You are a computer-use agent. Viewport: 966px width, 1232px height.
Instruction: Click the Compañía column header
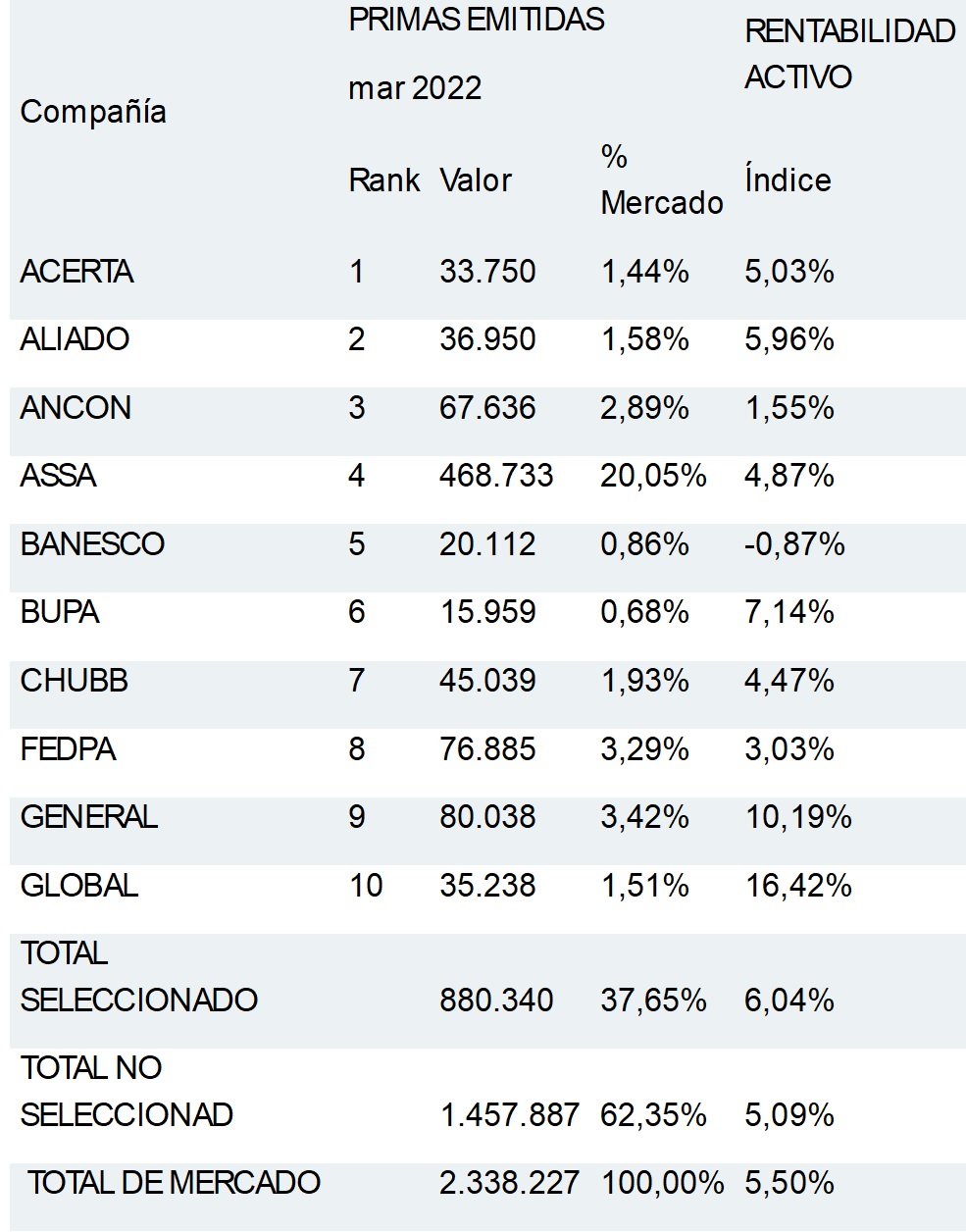93,112
